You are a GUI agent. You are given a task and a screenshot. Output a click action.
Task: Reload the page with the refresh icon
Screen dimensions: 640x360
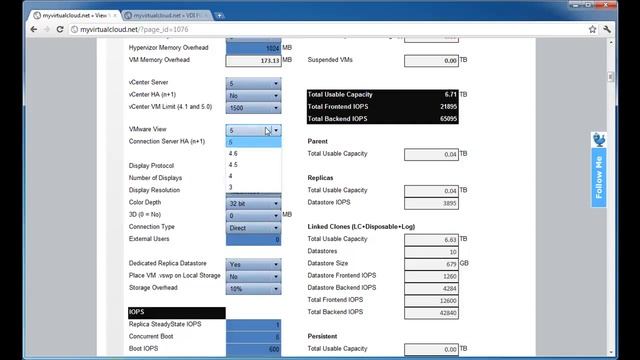[x=60, y=29]
